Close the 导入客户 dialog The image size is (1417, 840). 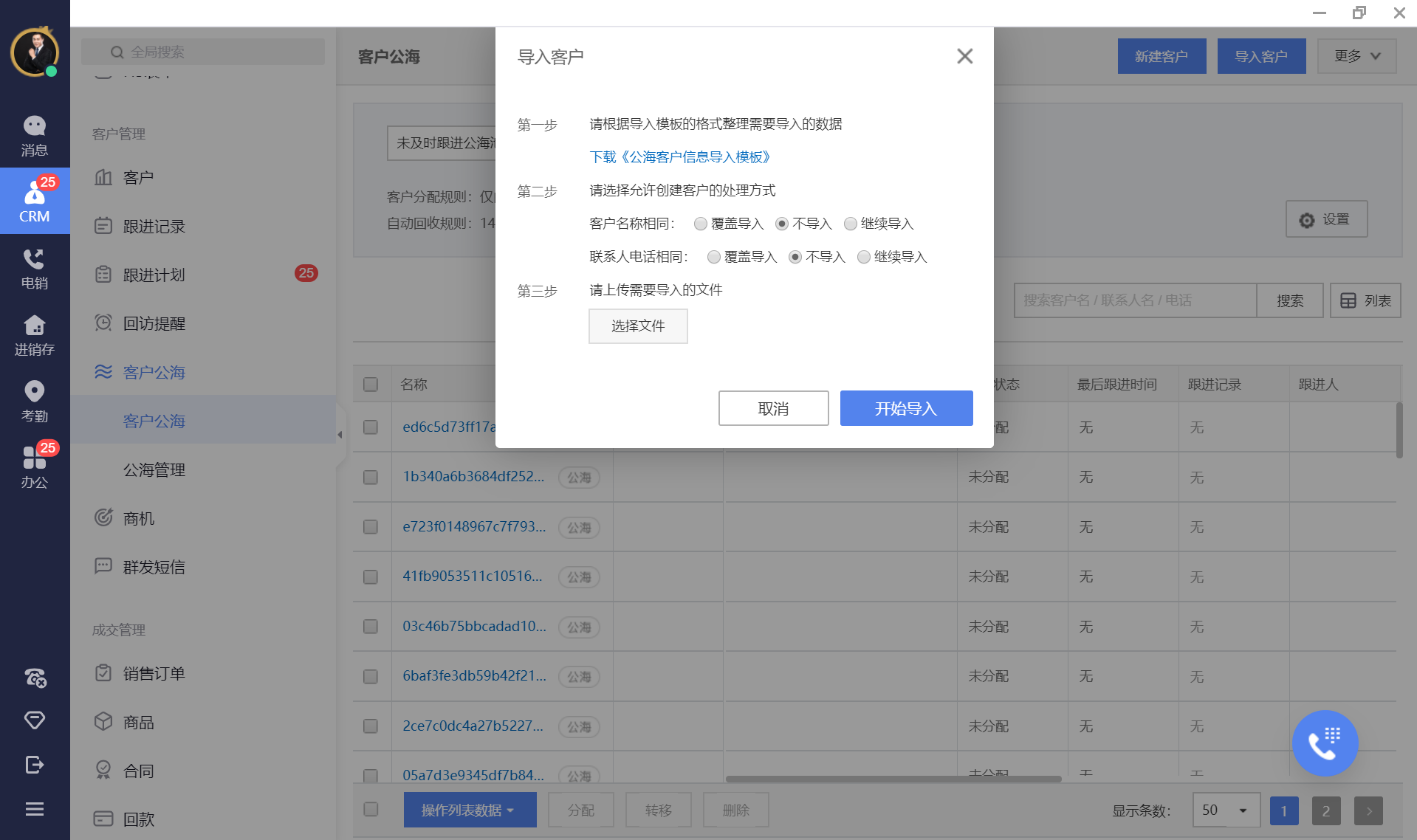pyautogui.click(x=964, y=56)
